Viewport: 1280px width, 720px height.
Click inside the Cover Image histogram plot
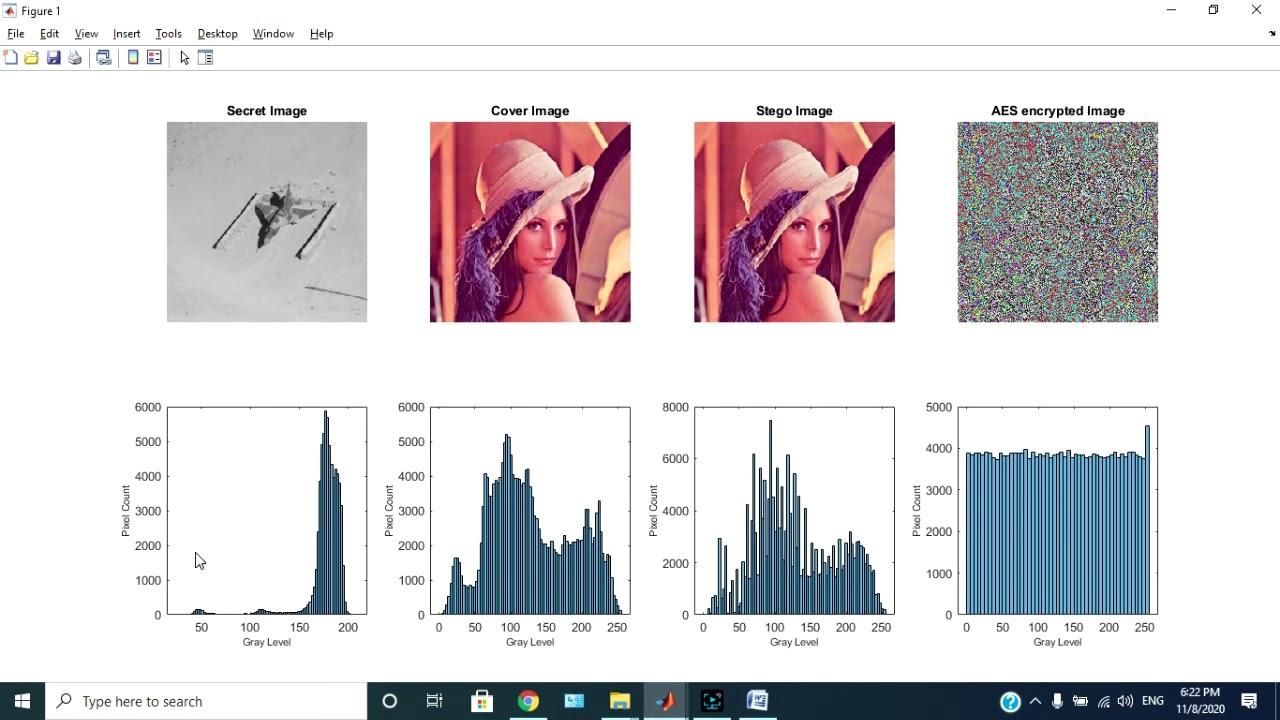coord(530,510)
